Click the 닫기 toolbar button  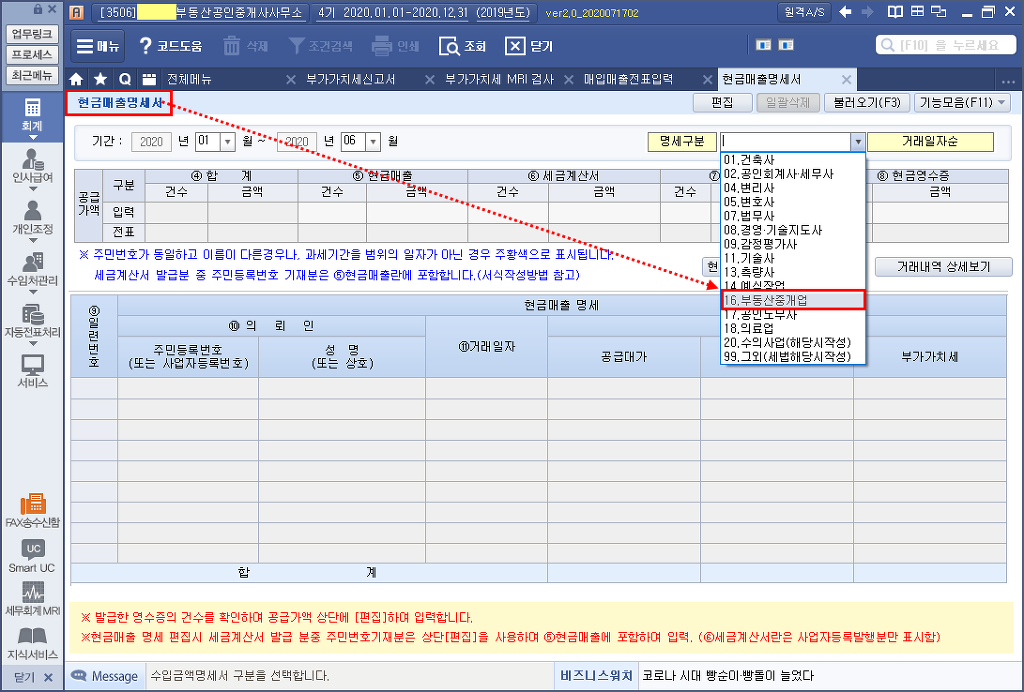tap(529, 46)
